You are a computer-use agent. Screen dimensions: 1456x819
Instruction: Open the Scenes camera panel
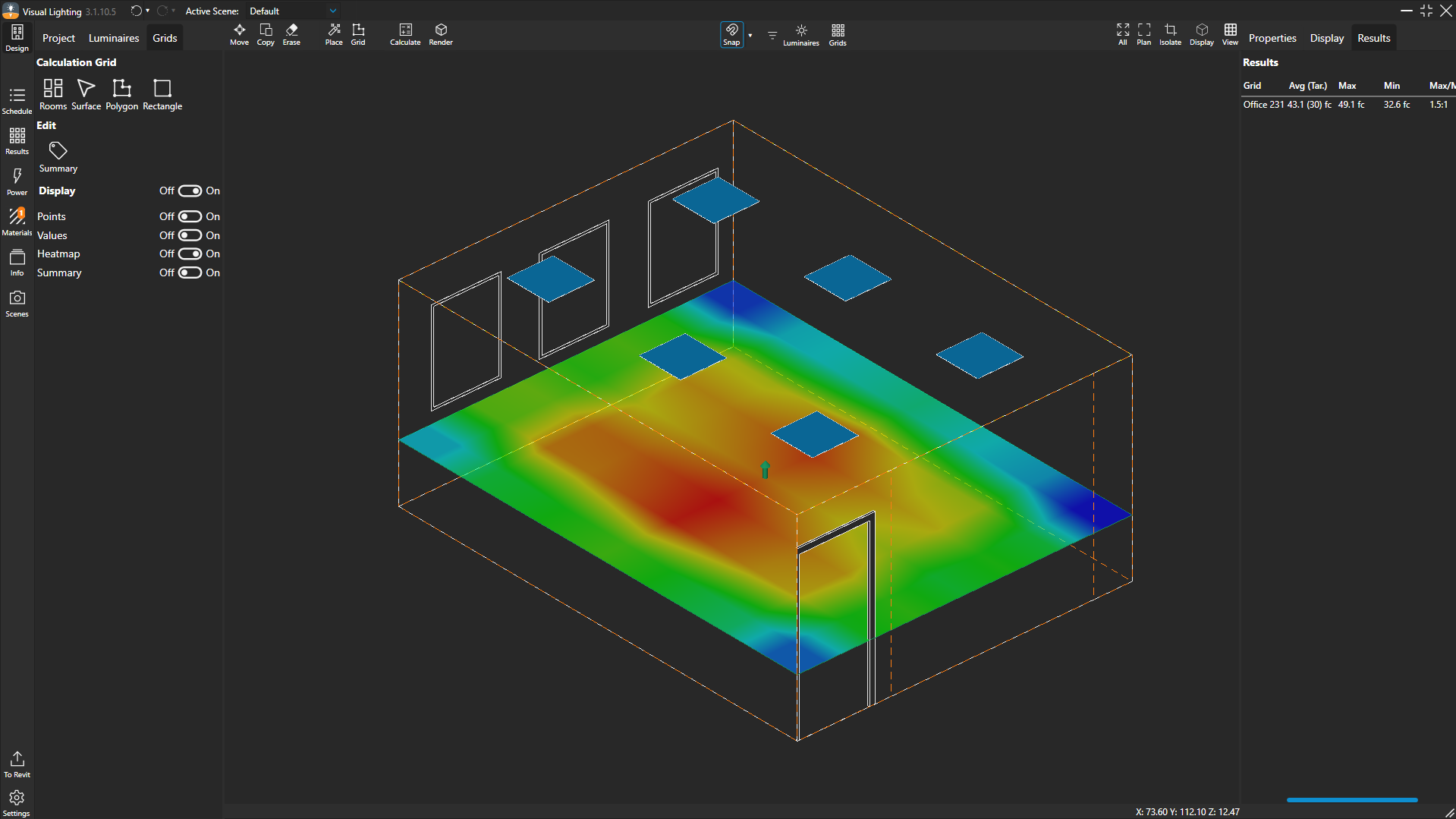pos(17,303)
